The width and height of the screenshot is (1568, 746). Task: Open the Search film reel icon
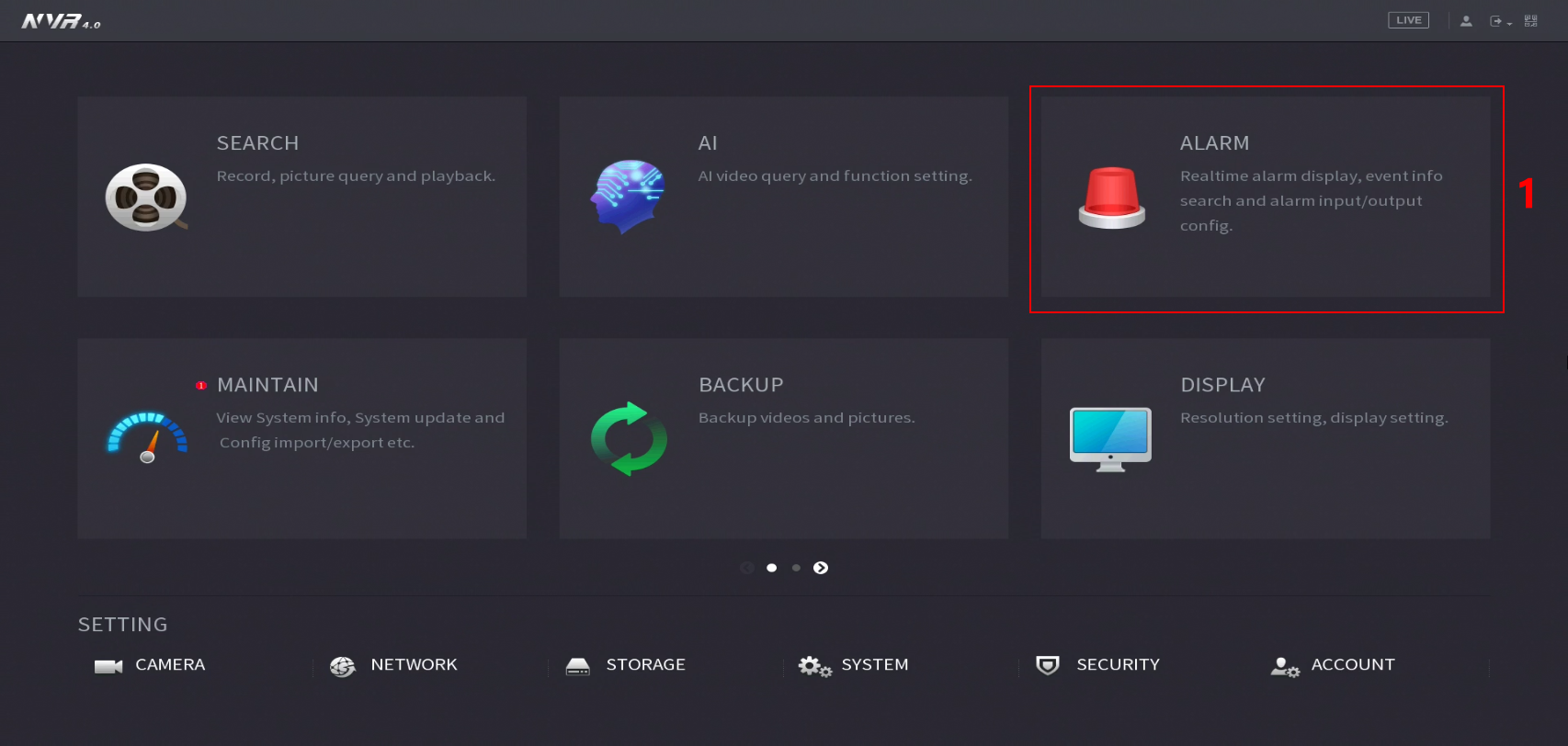pyautogui.click(x=145, y=198)
